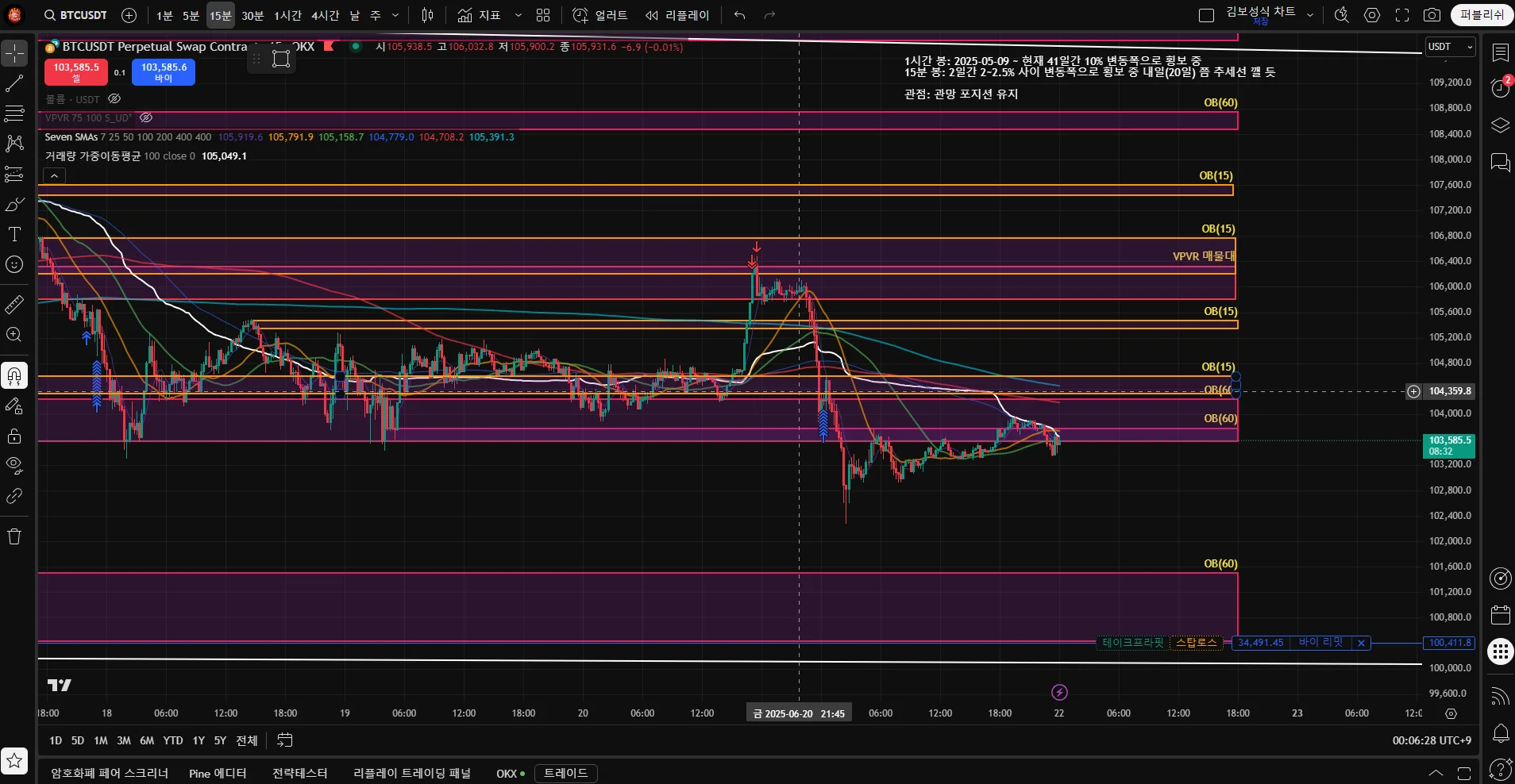Toggle stay in drawing mode
The height and width of the screenshot is (784, 1515).
pos(14,405)
